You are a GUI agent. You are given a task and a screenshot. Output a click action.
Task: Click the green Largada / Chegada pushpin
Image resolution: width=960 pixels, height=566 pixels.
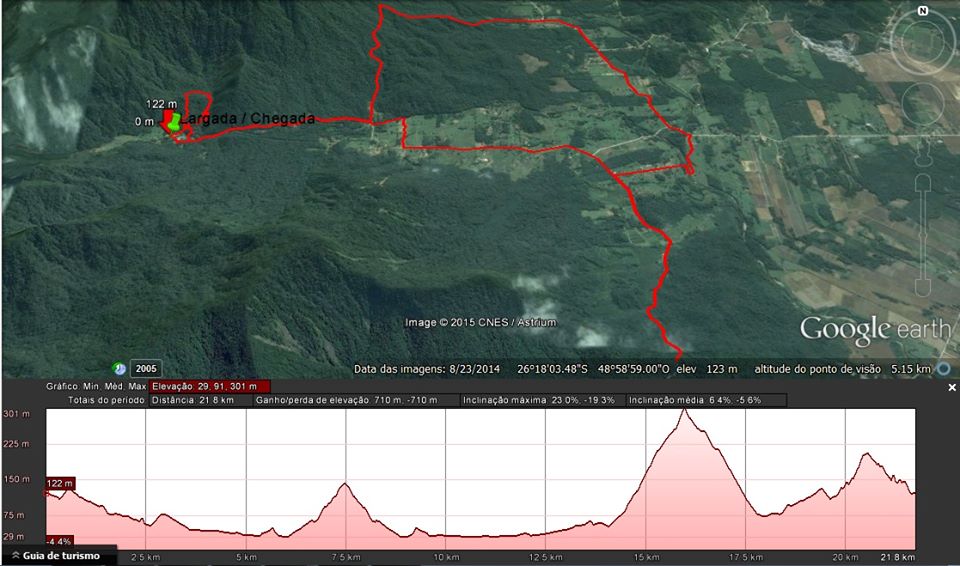(x=174, y=122)
